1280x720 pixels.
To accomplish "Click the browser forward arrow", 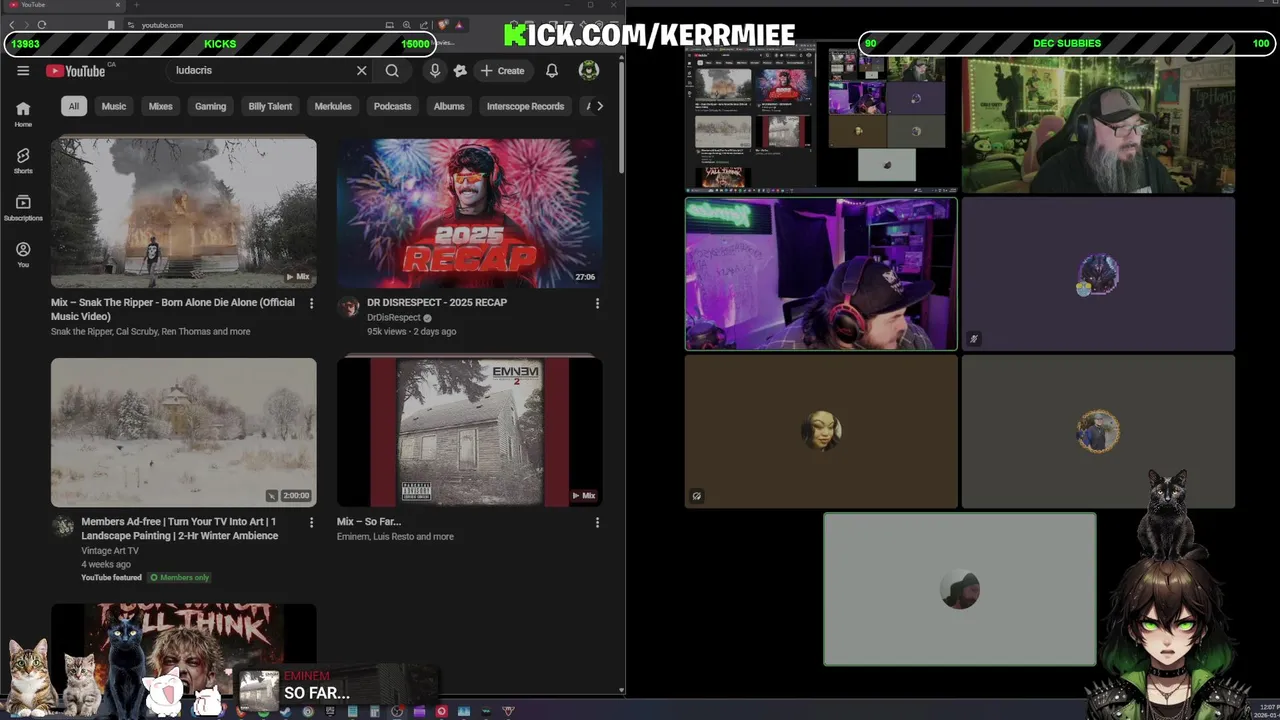I will point(27,25).
